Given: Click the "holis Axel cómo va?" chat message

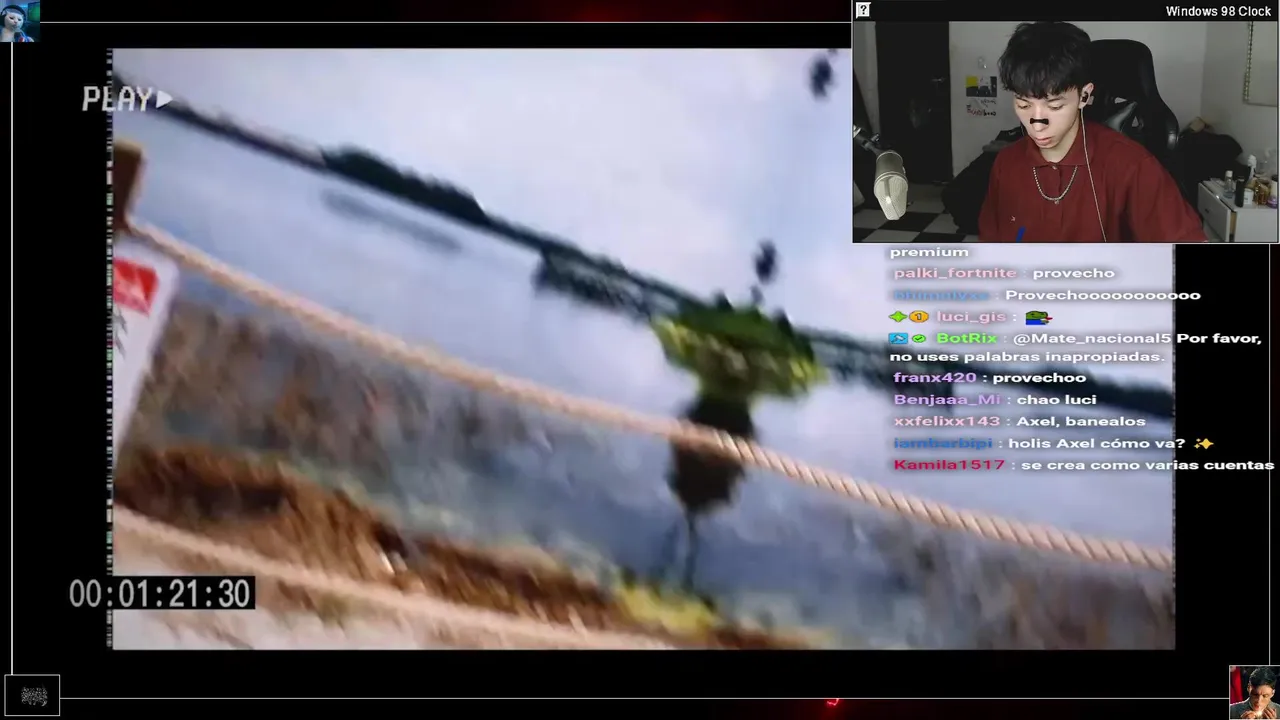Looking at the screenshot, I should tap(1097, 443).
